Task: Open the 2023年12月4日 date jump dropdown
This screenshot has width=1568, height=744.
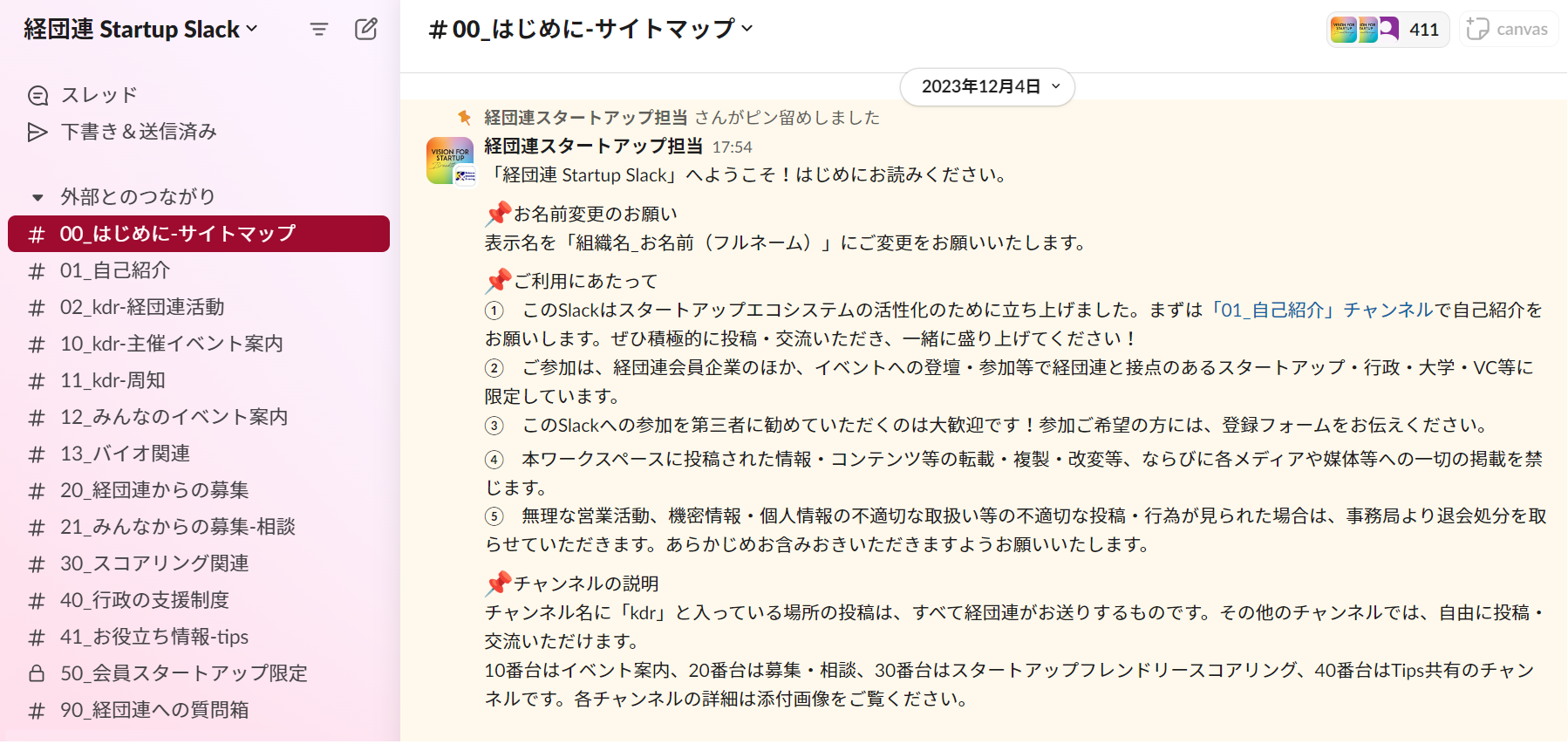Action: coord(987,86)
